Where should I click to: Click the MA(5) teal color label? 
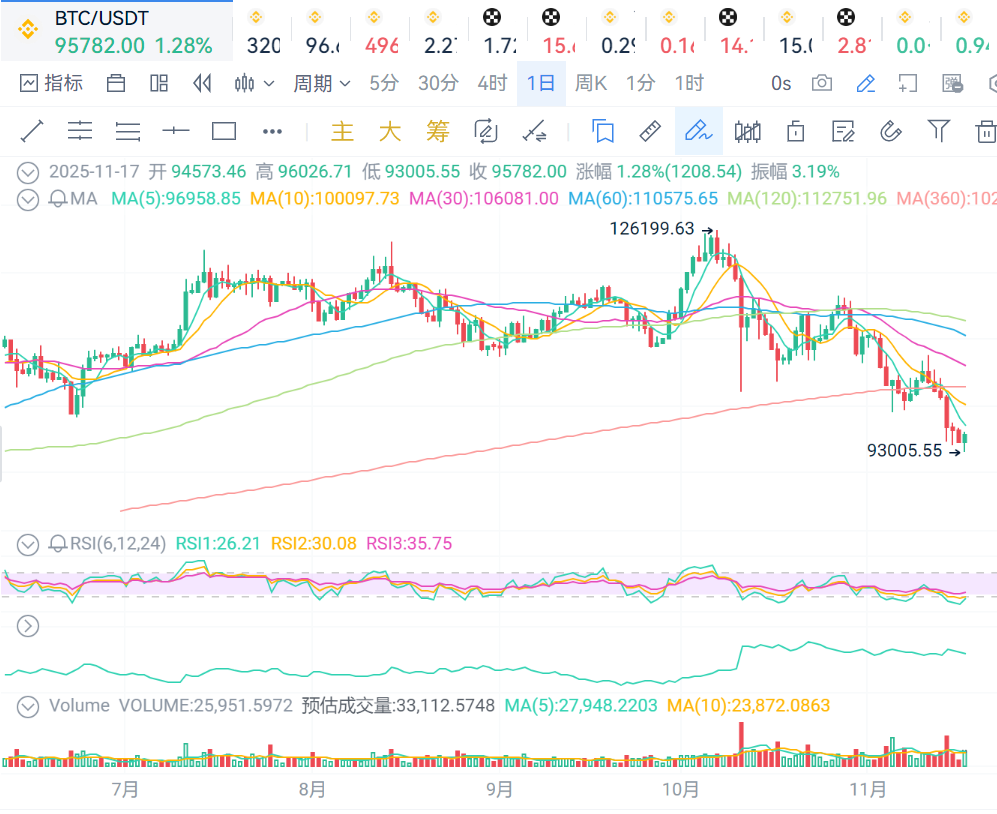(176, 199)
